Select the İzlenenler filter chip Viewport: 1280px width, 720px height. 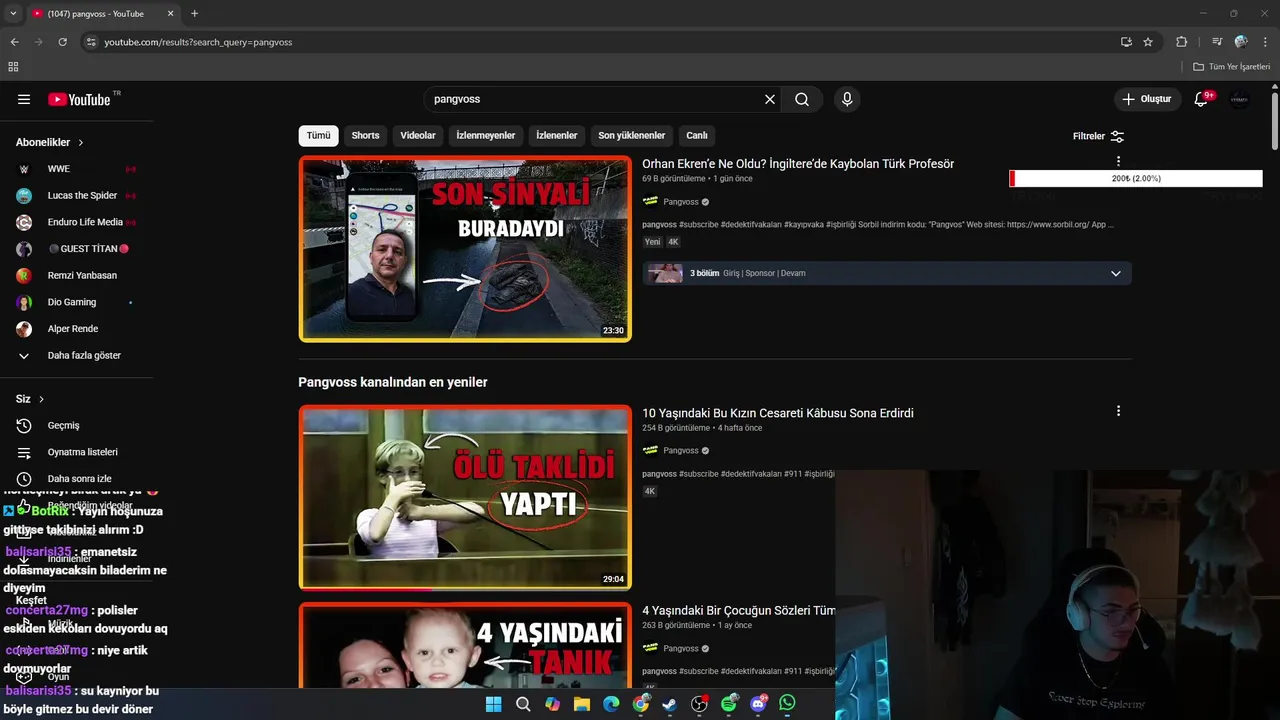click(557, 135)
